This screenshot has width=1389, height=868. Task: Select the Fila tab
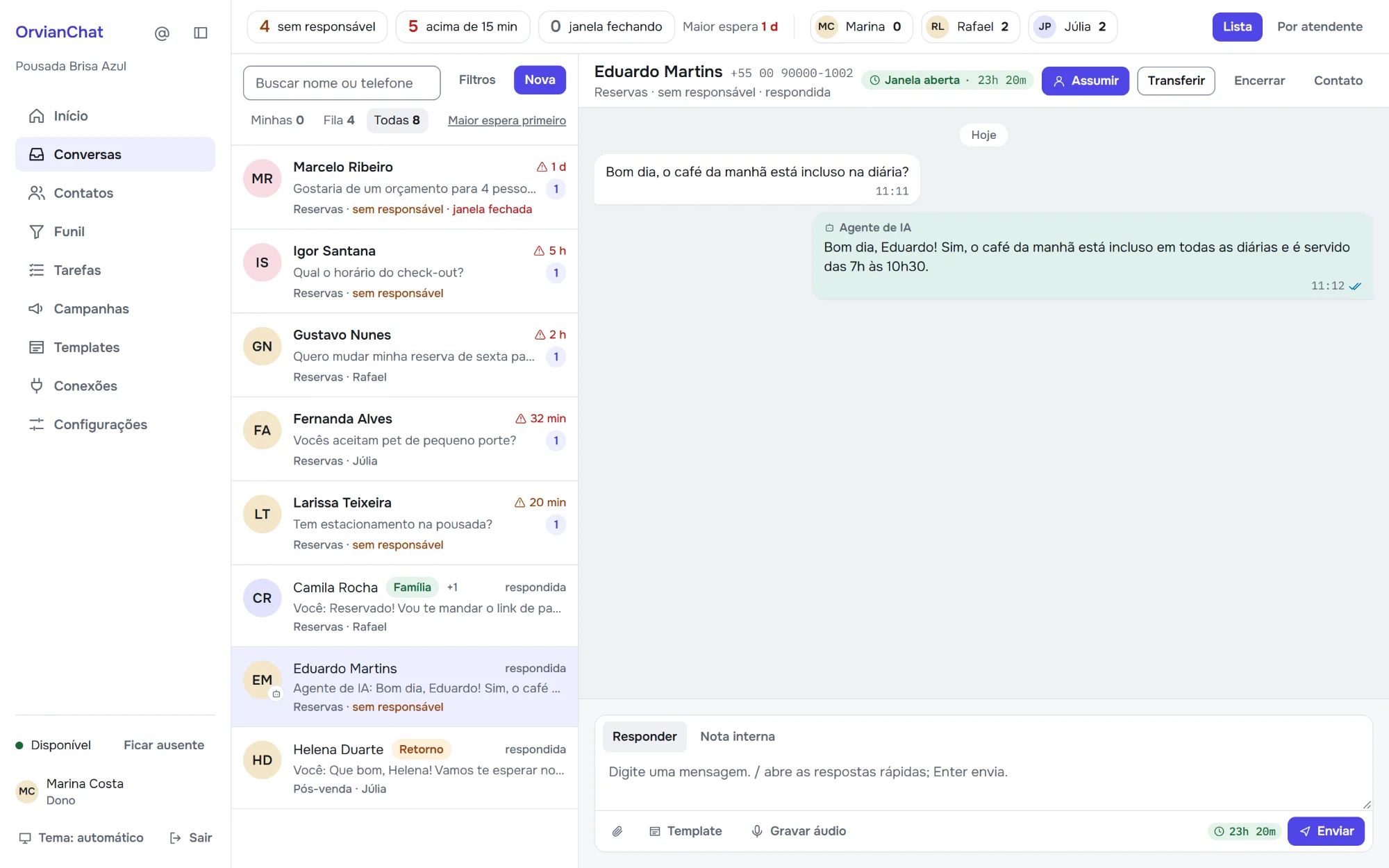pyautogui.click(x=339, y=120)
